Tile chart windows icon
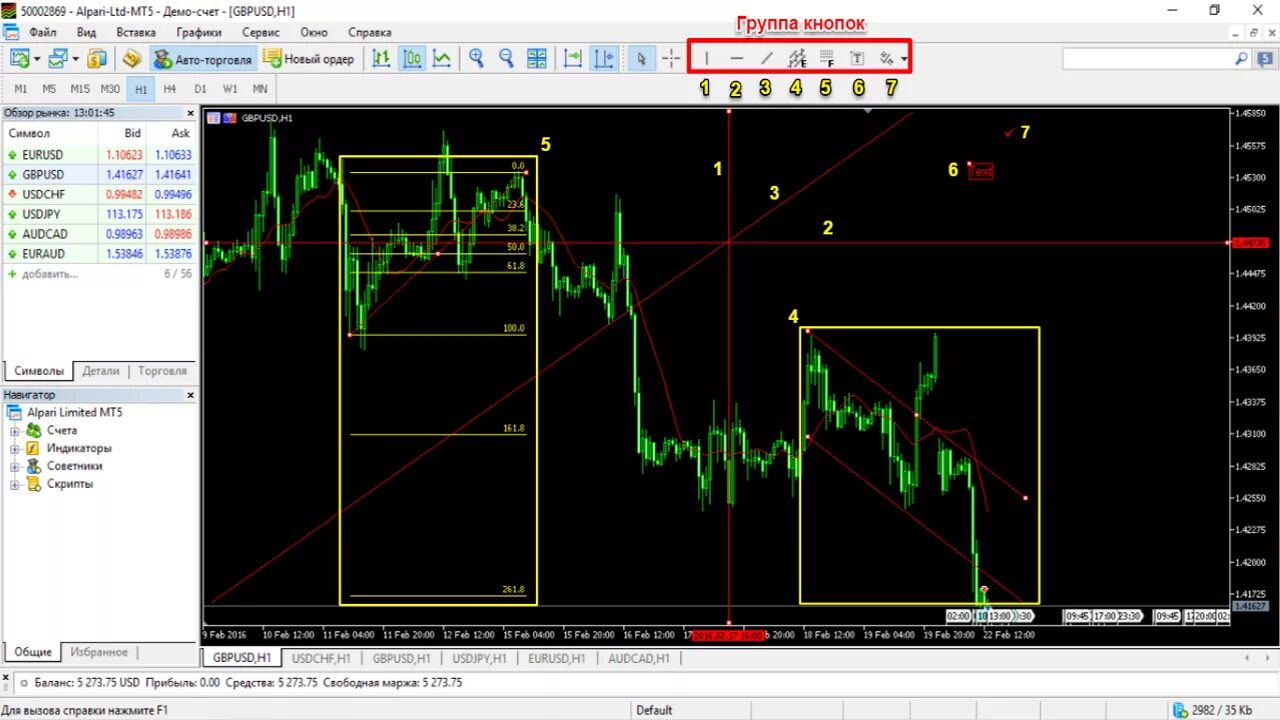 537,59
